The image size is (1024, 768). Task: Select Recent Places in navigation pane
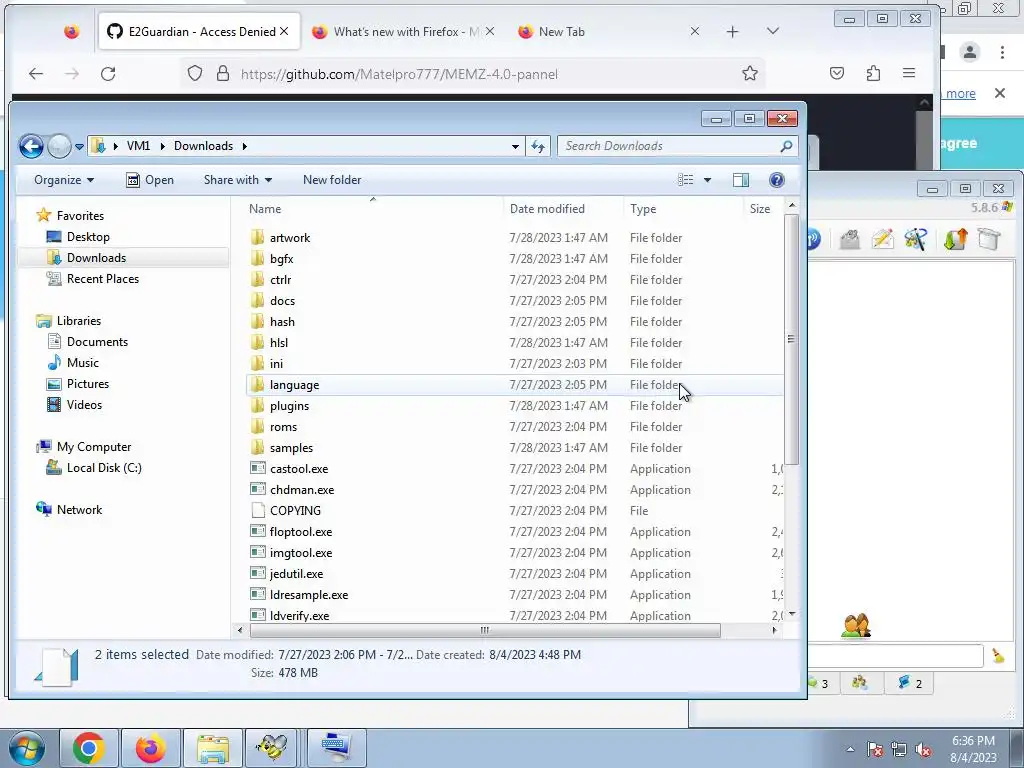(93, 279)
